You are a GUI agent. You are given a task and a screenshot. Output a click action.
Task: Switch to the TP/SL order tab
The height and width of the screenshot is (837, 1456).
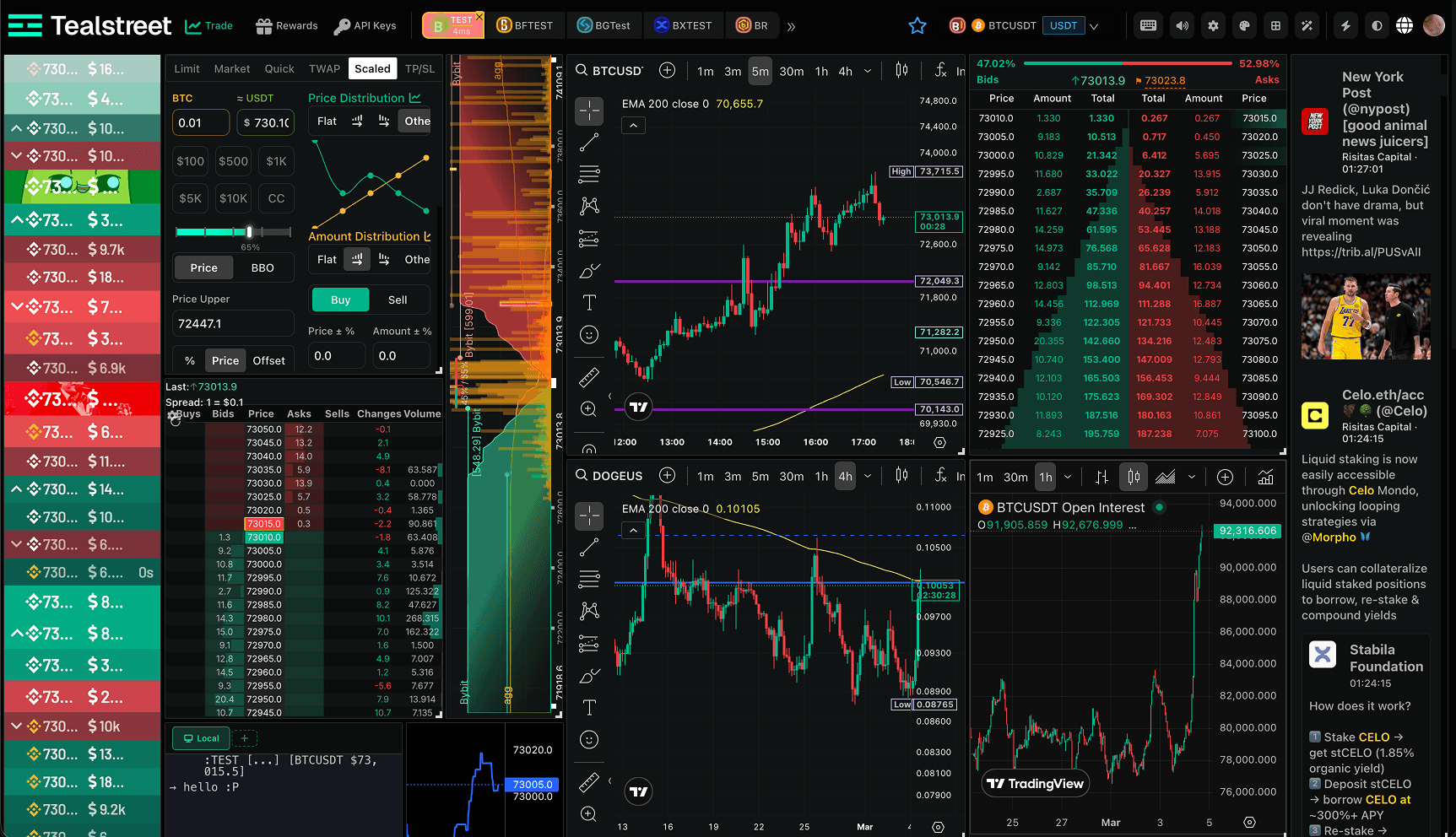(x=419, y=68)
